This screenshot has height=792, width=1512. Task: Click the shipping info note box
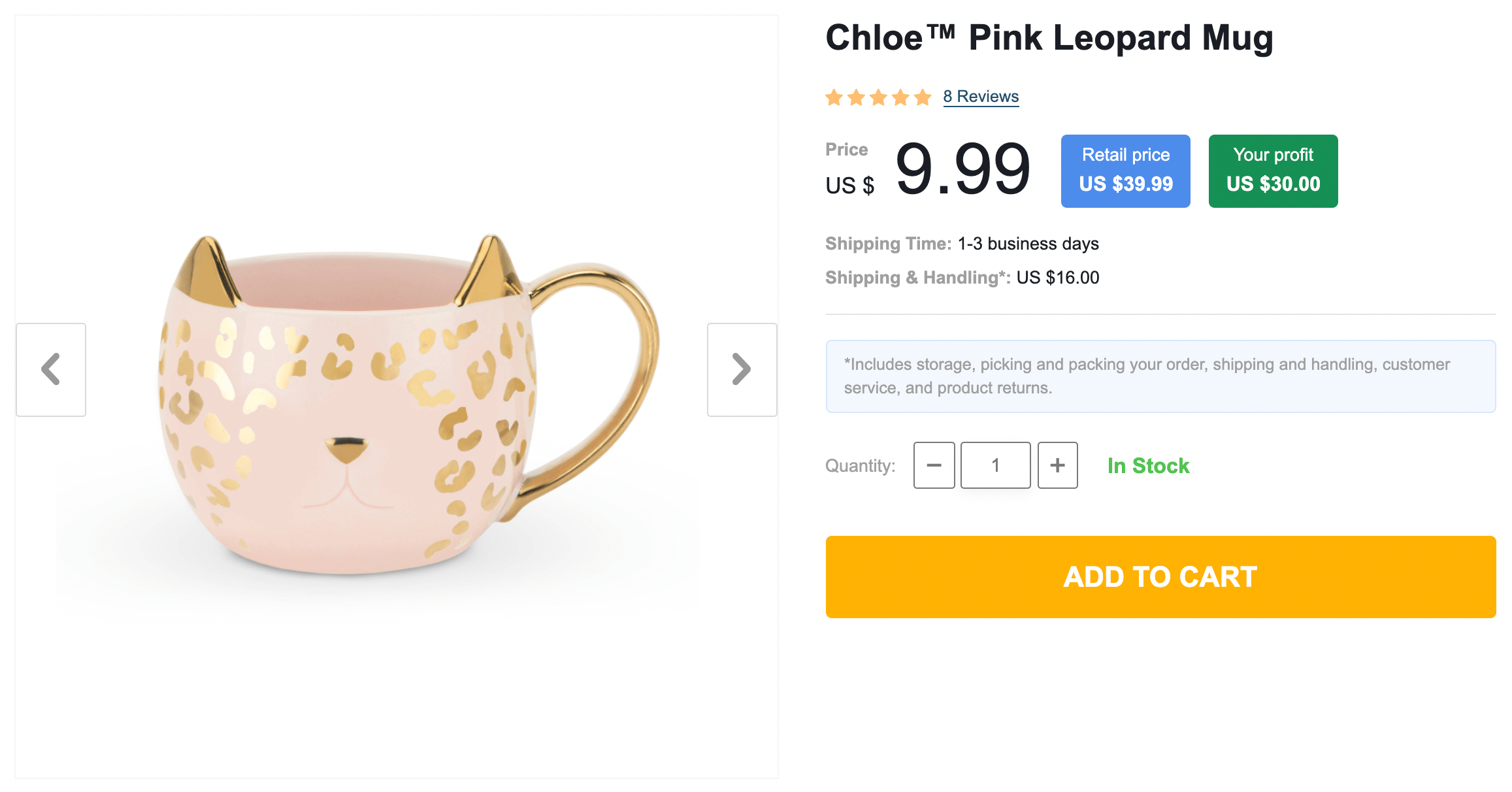point(1160,376)
